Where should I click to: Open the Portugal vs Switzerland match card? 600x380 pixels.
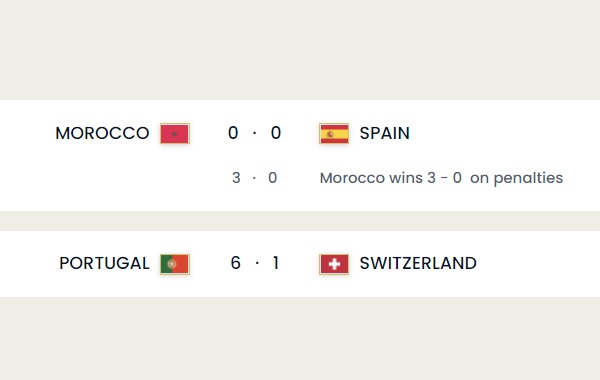pyautogui.click(x=300, y=264)
